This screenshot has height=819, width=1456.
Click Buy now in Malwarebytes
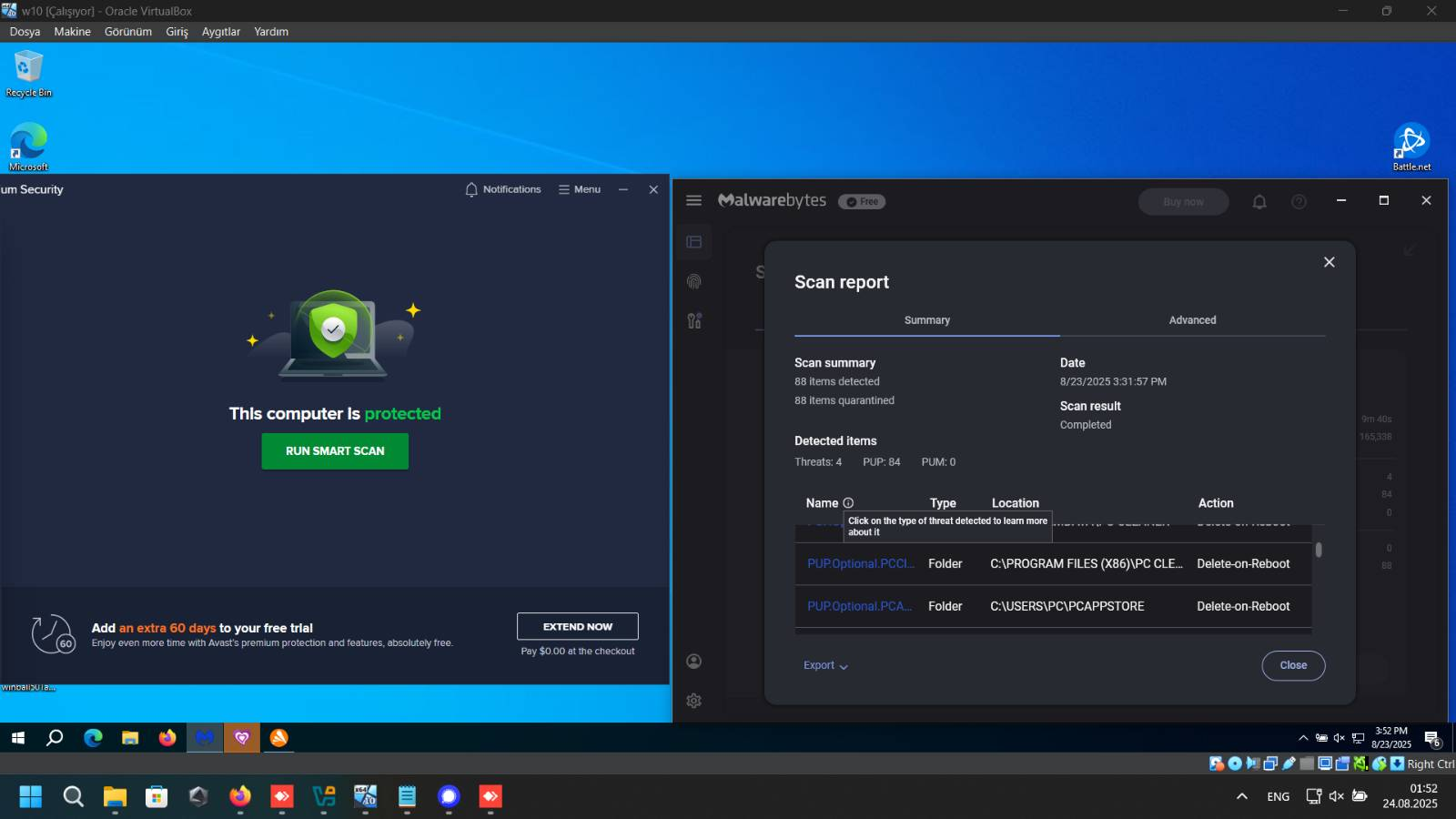(1183, 202)
